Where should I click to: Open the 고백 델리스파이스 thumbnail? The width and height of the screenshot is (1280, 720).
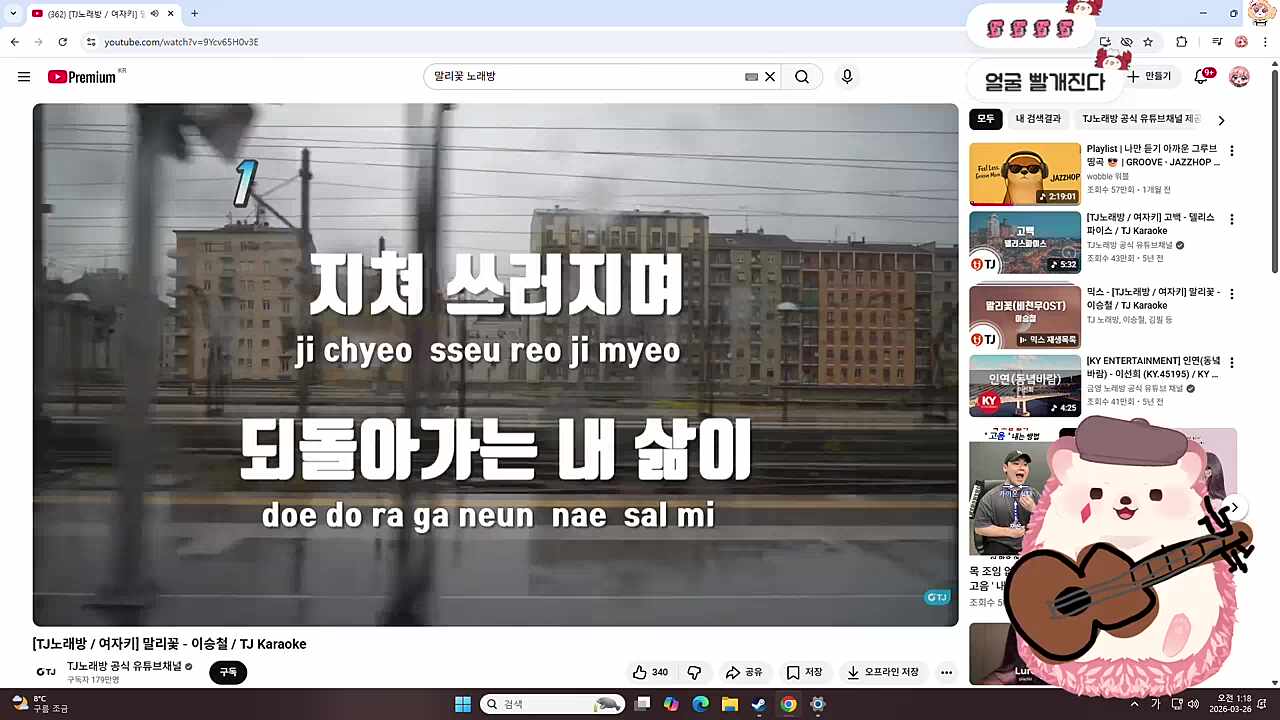pos(1025,243)
